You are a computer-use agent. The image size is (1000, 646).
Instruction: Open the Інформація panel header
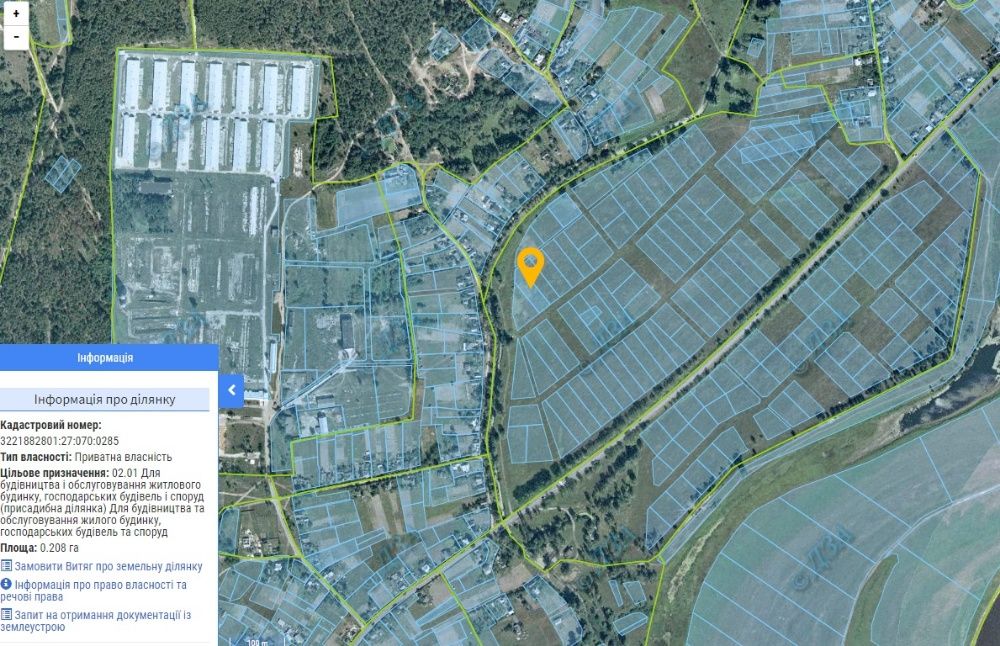point(106,358)
